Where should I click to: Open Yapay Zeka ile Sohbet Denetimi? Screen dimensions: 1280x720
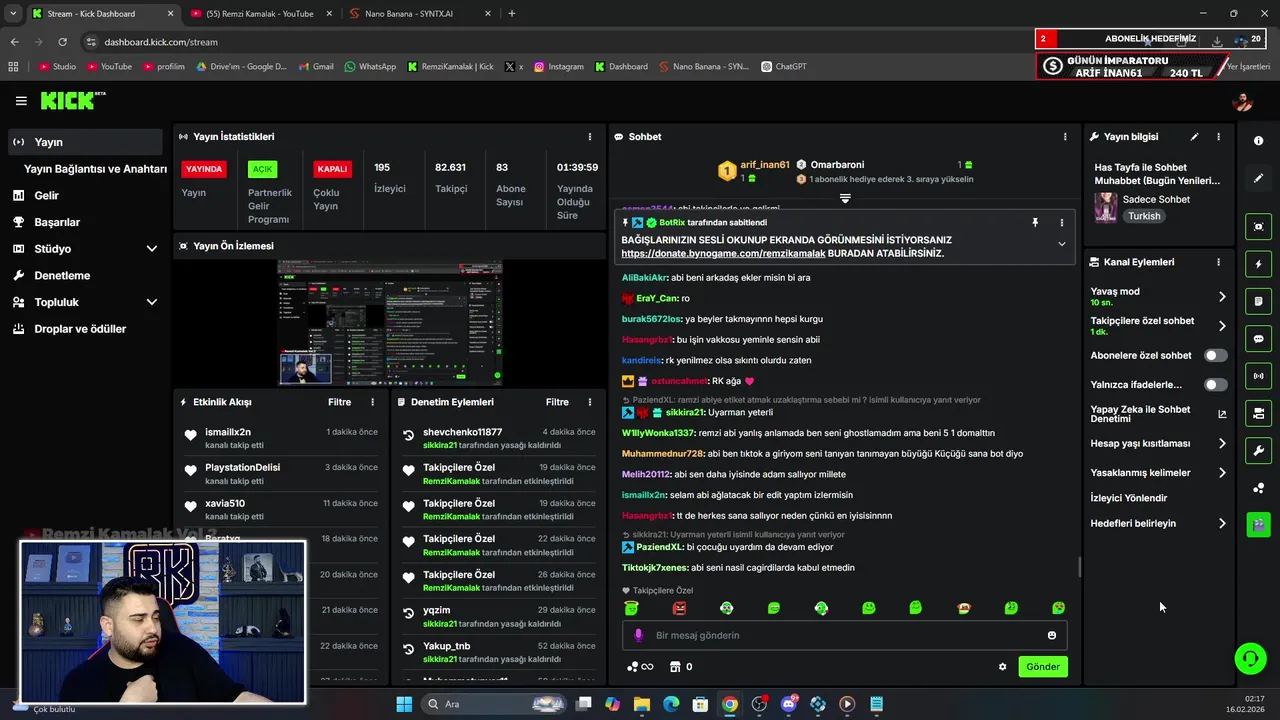pos(1159,414)
